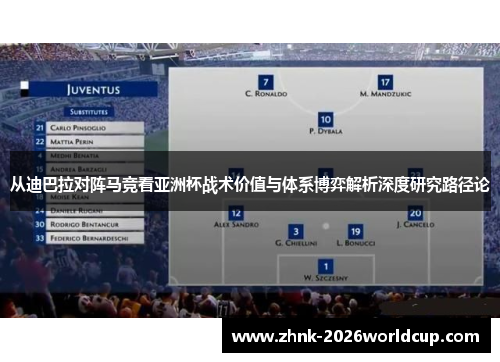Click the number 7 shirt badge
This screenshot has height=362, width=500.
(x=266, y=82)
